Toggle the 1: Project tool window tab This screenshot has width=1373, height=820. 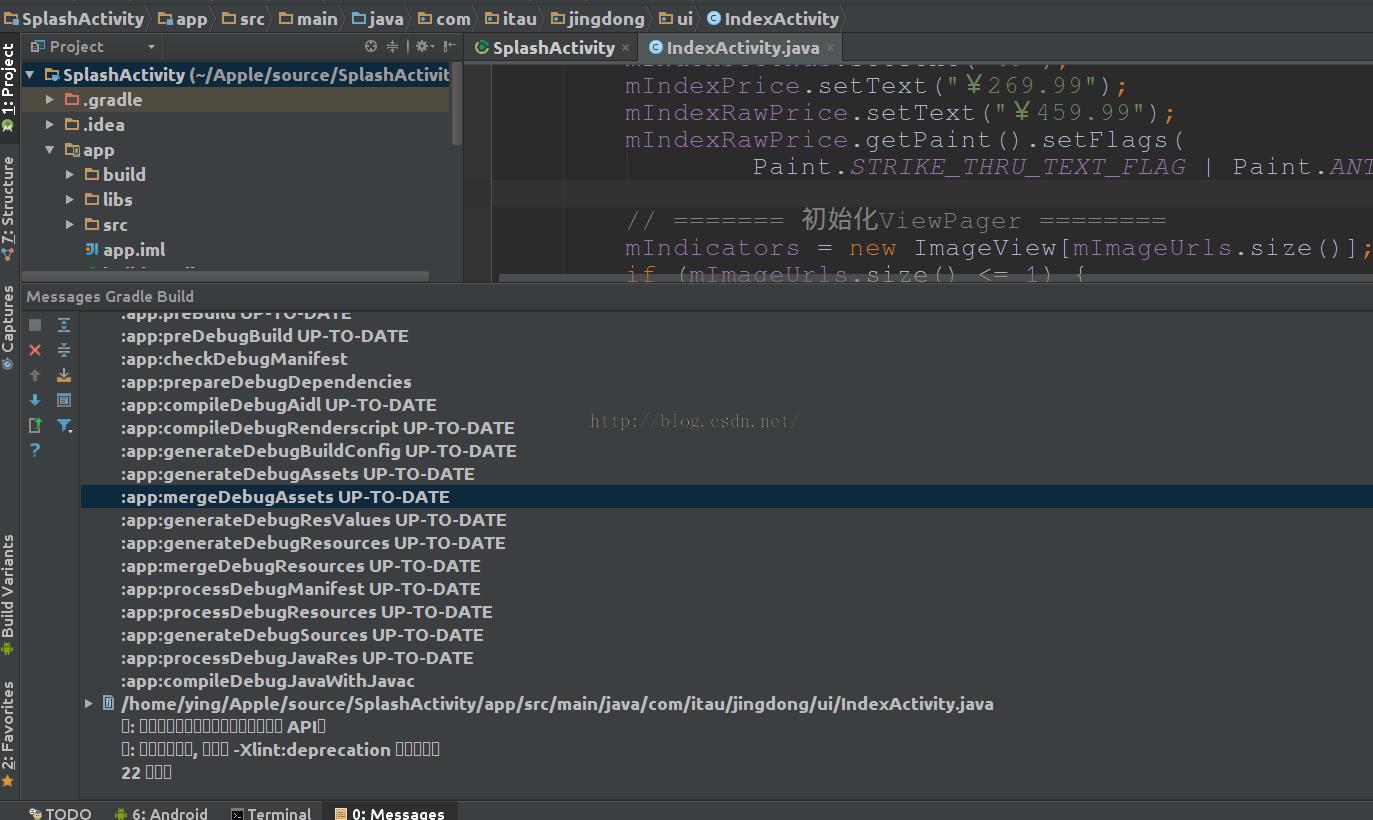tap(9, 88)
